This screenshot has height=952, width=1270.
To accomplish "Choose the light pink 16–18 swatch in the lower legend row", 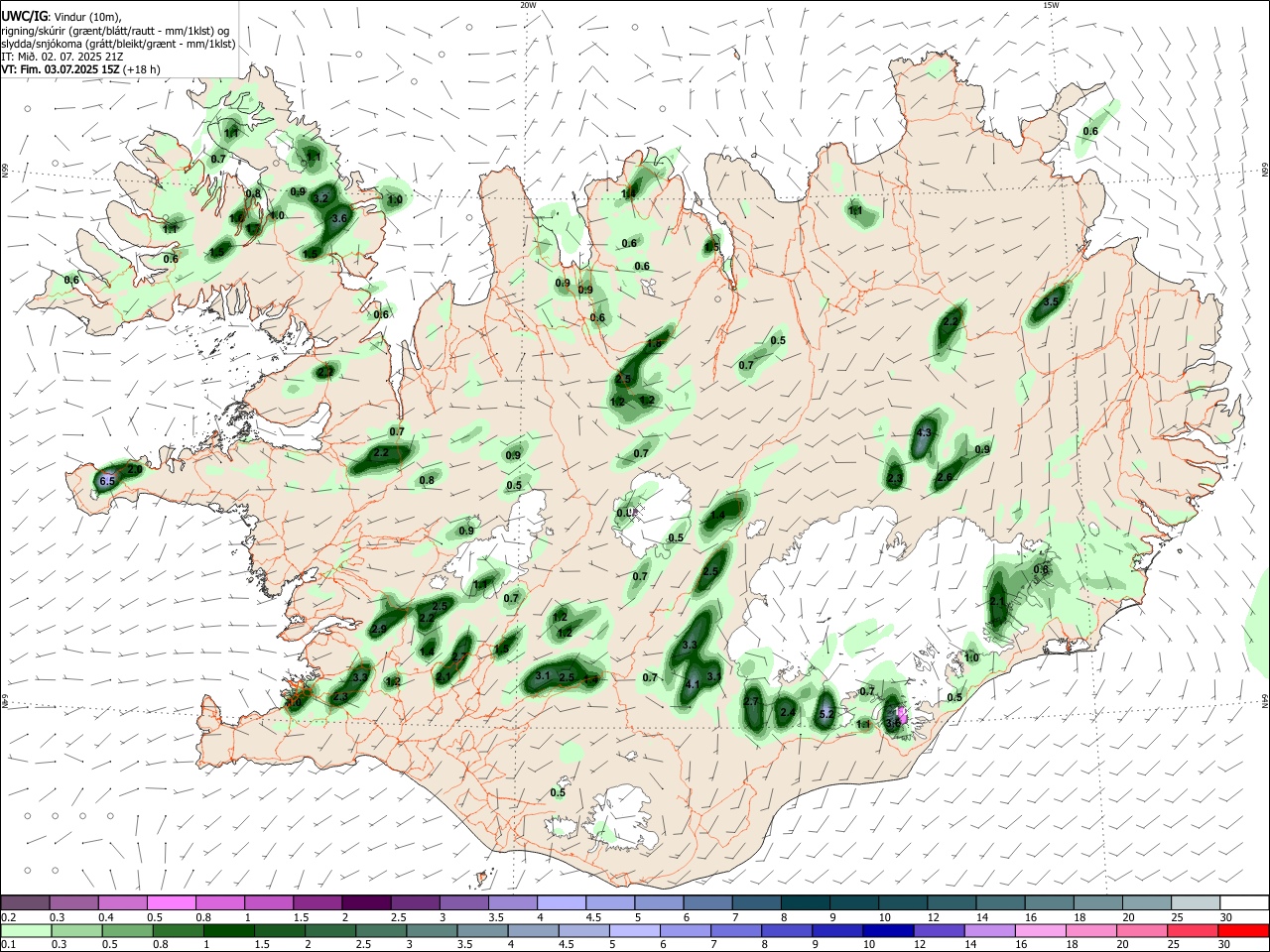I will coord(1040,931).
